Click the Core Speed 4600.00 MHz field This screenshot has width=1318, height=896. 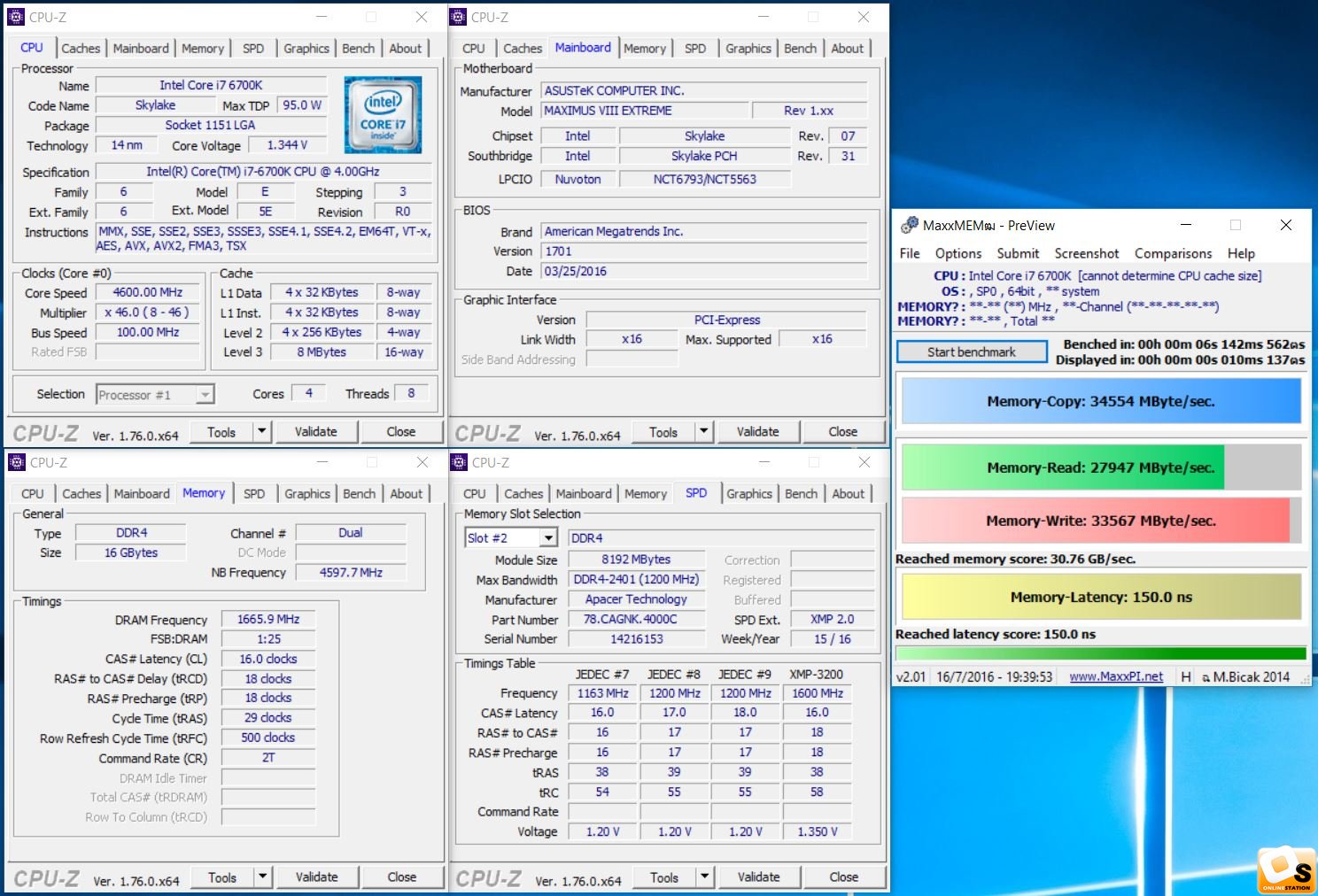point(148,293)
